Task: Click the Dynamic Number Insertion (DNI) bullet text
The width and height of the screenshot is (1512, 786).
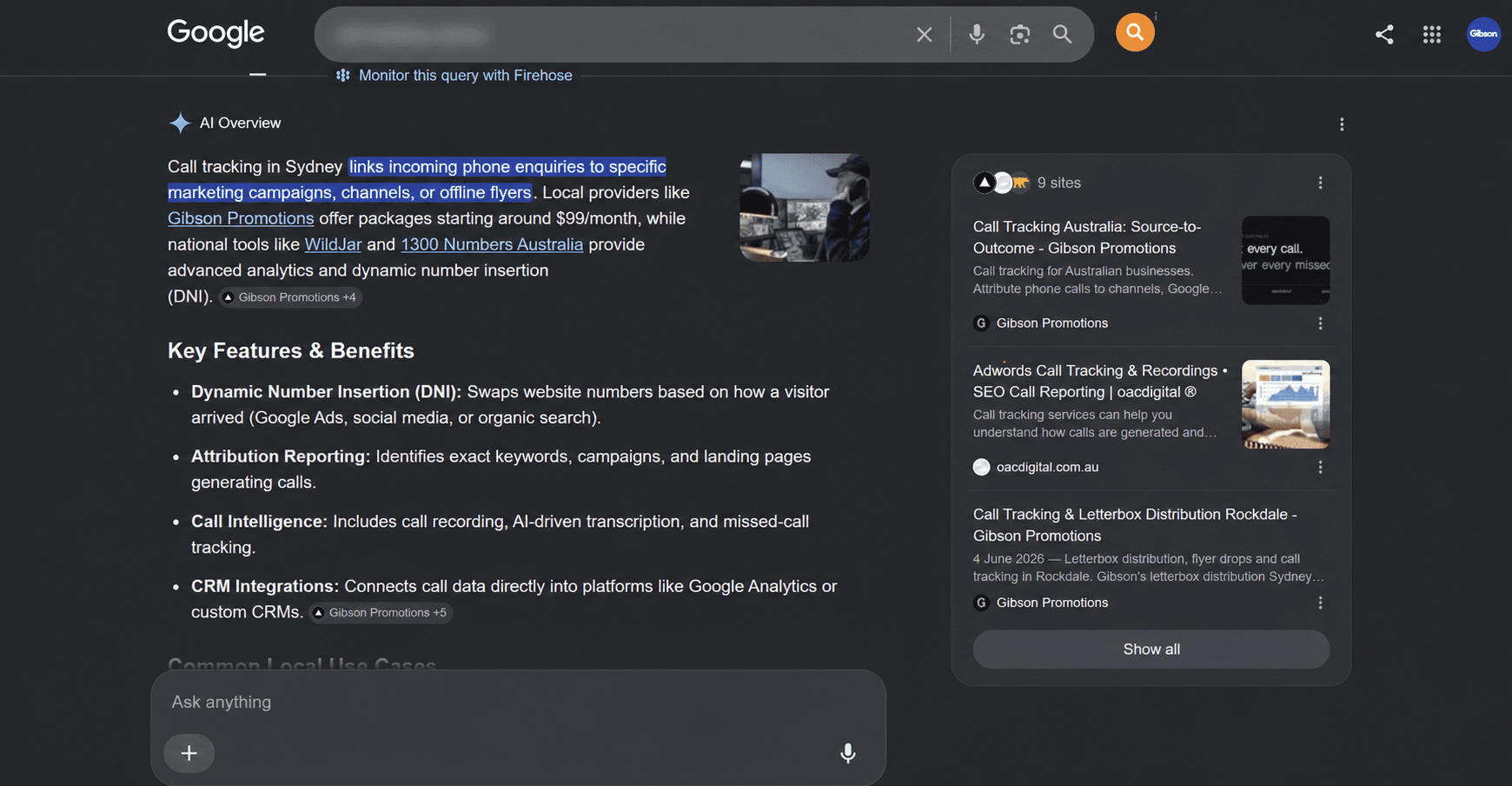Action: tap(510, 404)
